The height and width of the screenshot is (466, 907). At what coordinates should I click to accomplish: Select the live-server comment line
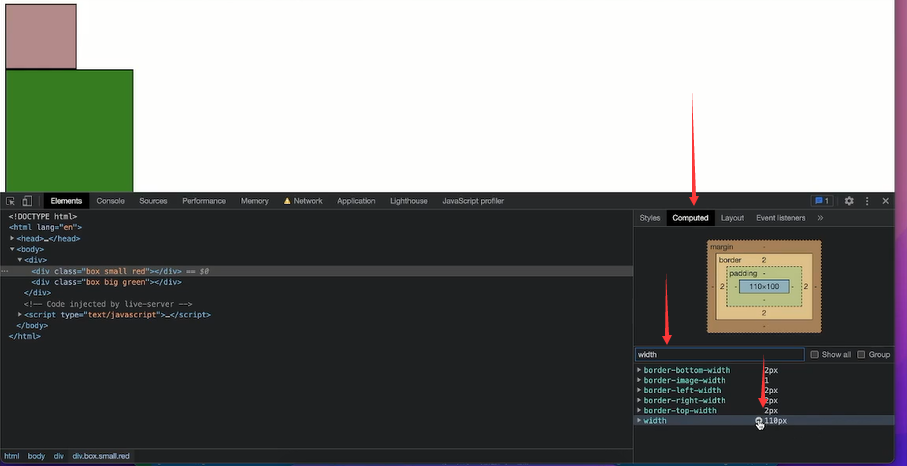tap(108, 304)
